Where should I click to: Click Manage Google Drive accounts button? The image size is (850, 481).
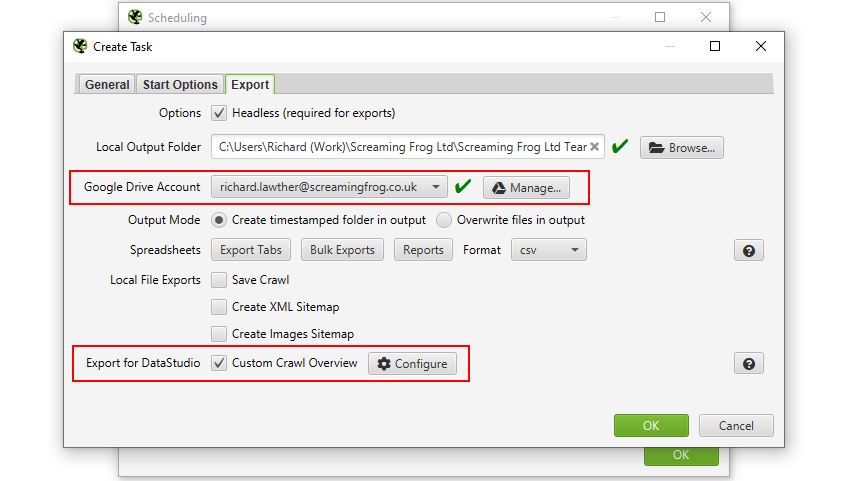point(526,188)
